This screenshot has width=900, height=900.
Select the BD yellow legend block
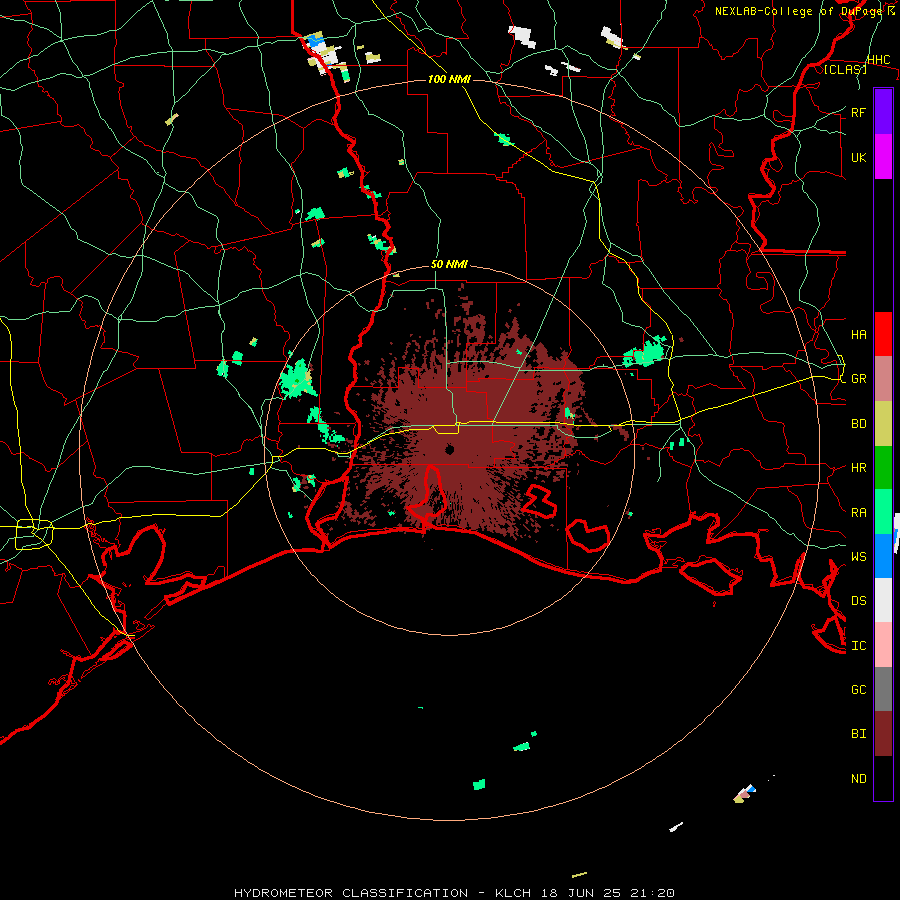point(883,423)
